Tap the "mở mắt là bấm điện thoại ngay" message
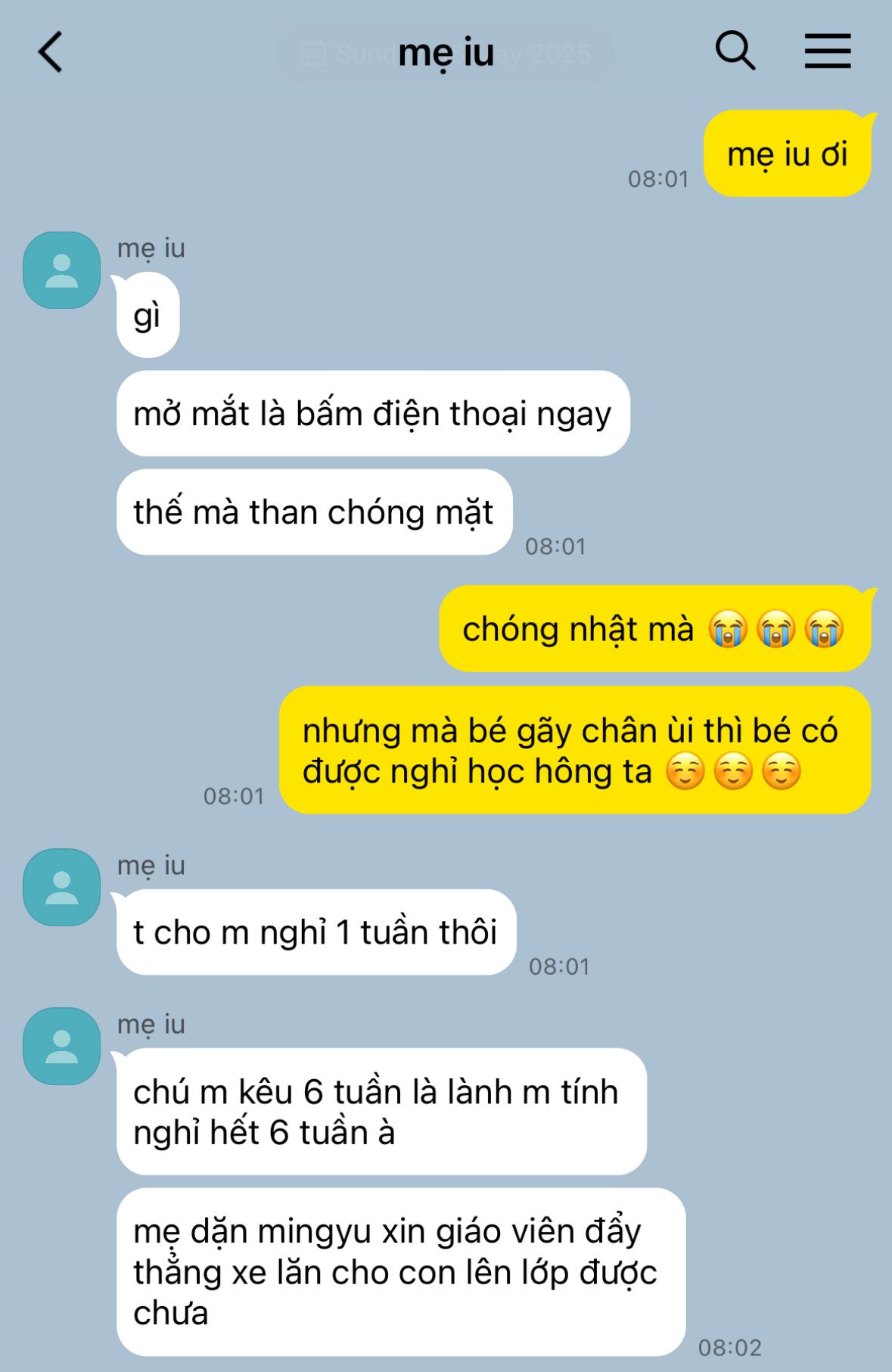 click(x=373, y=413)
